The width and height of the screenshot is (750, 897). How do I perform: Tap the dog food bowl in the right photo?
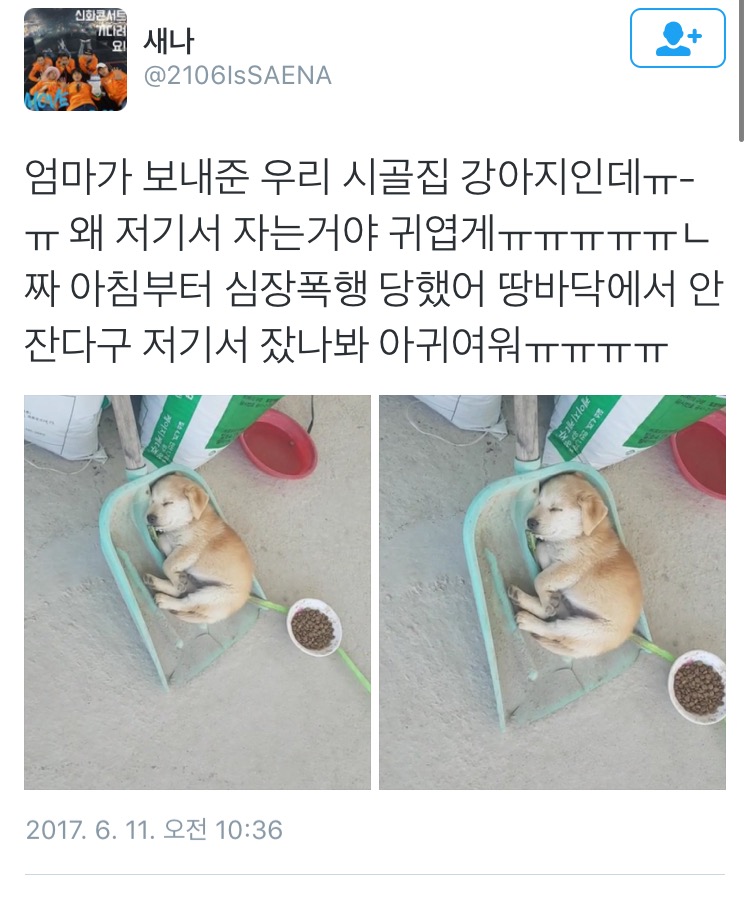tap(697, 687)
